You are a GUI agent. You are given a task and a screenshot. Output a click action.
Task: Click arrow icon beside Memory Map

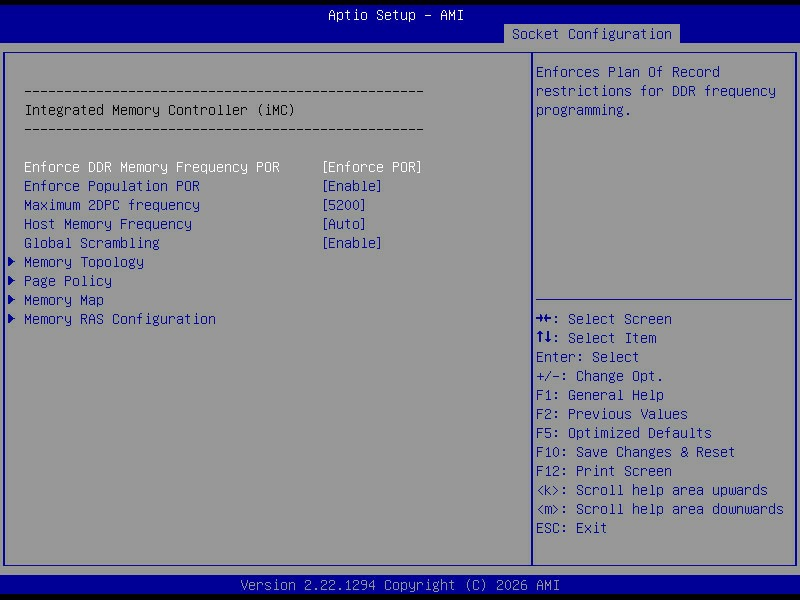coord(12,300)
